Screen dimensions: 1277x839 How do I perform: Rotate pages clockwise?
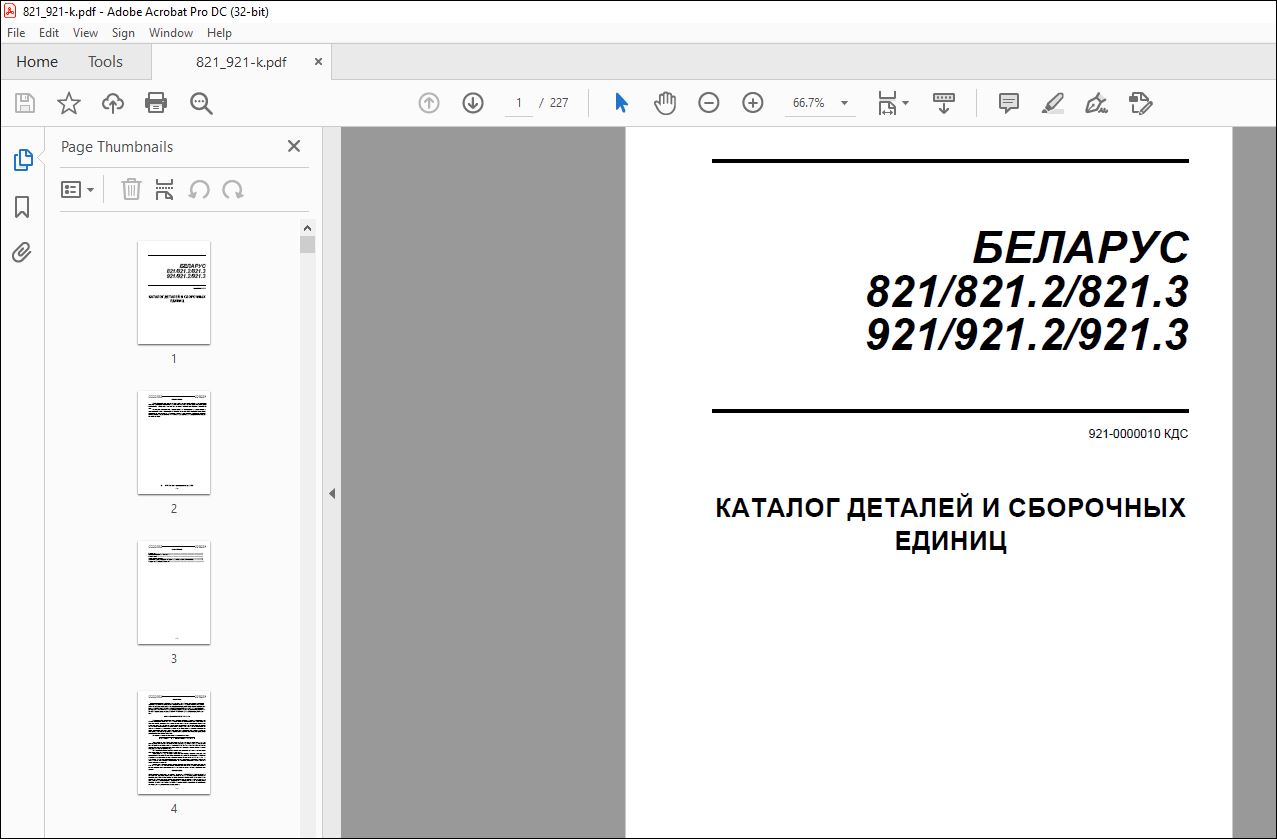point(233,189)
